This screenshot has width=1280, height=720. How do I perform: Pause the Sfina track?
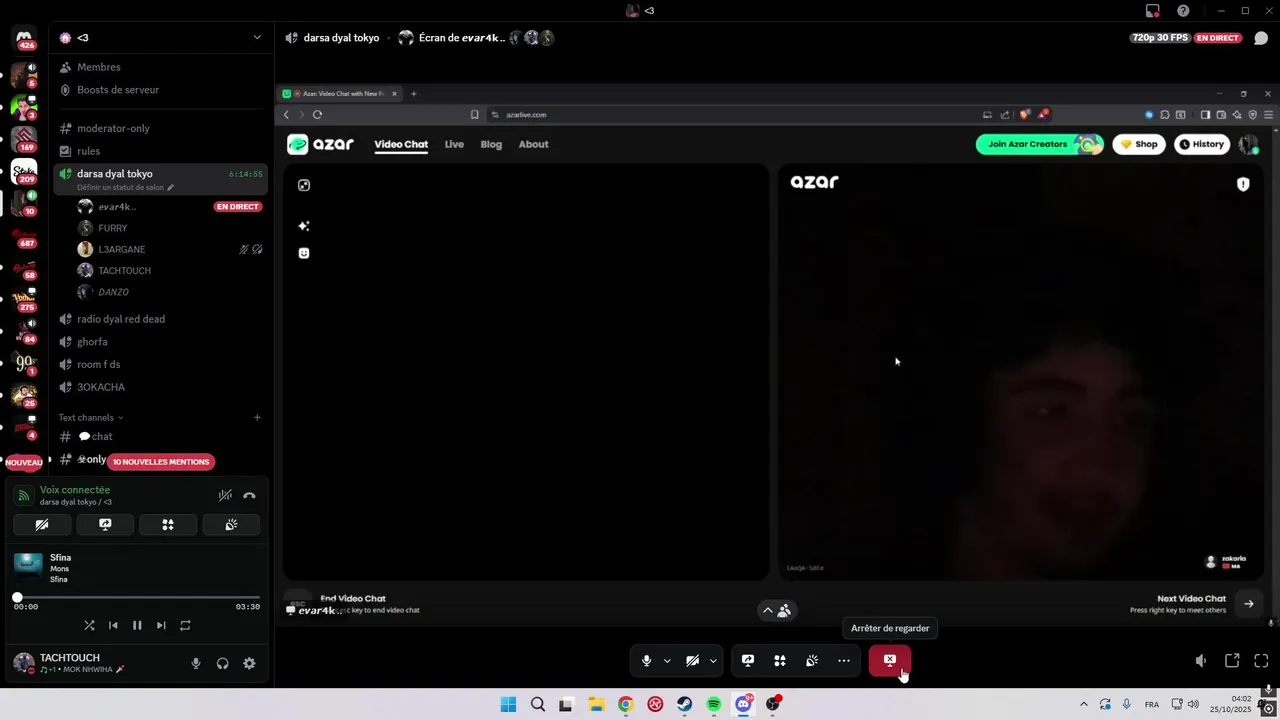pos(137,625)
